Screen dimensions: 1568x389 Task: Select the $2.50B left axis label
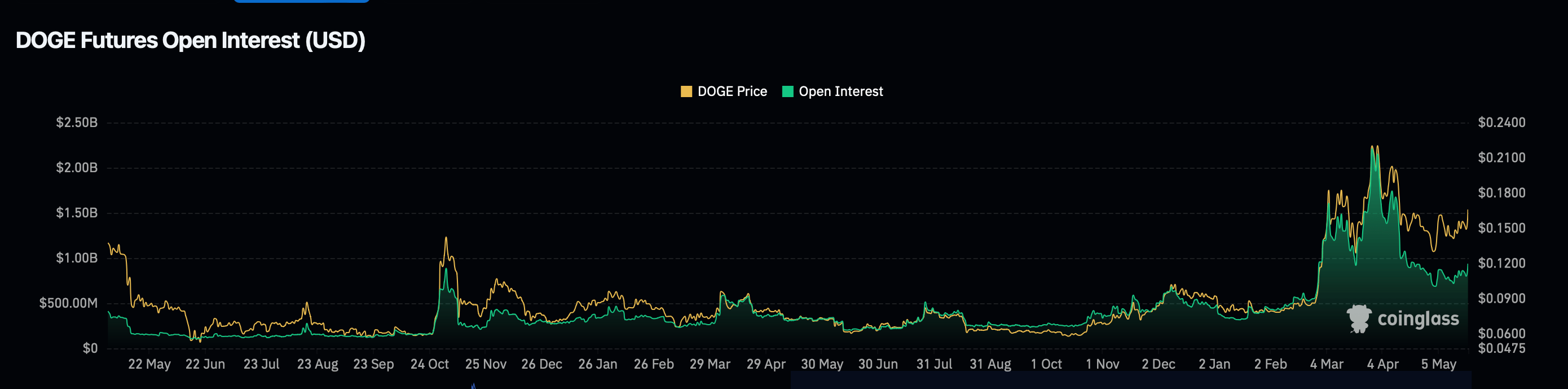pyautogui.click(x=77, y=123)
